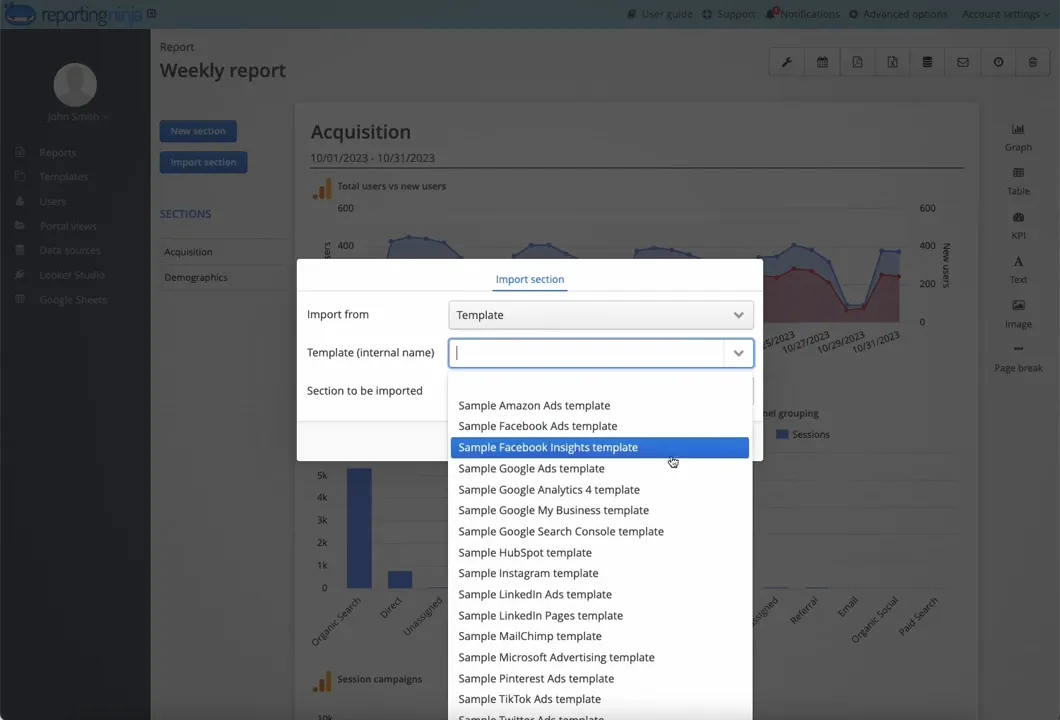1060x720 pixels.
Task: Click the New section button
Action: point(198,131)
